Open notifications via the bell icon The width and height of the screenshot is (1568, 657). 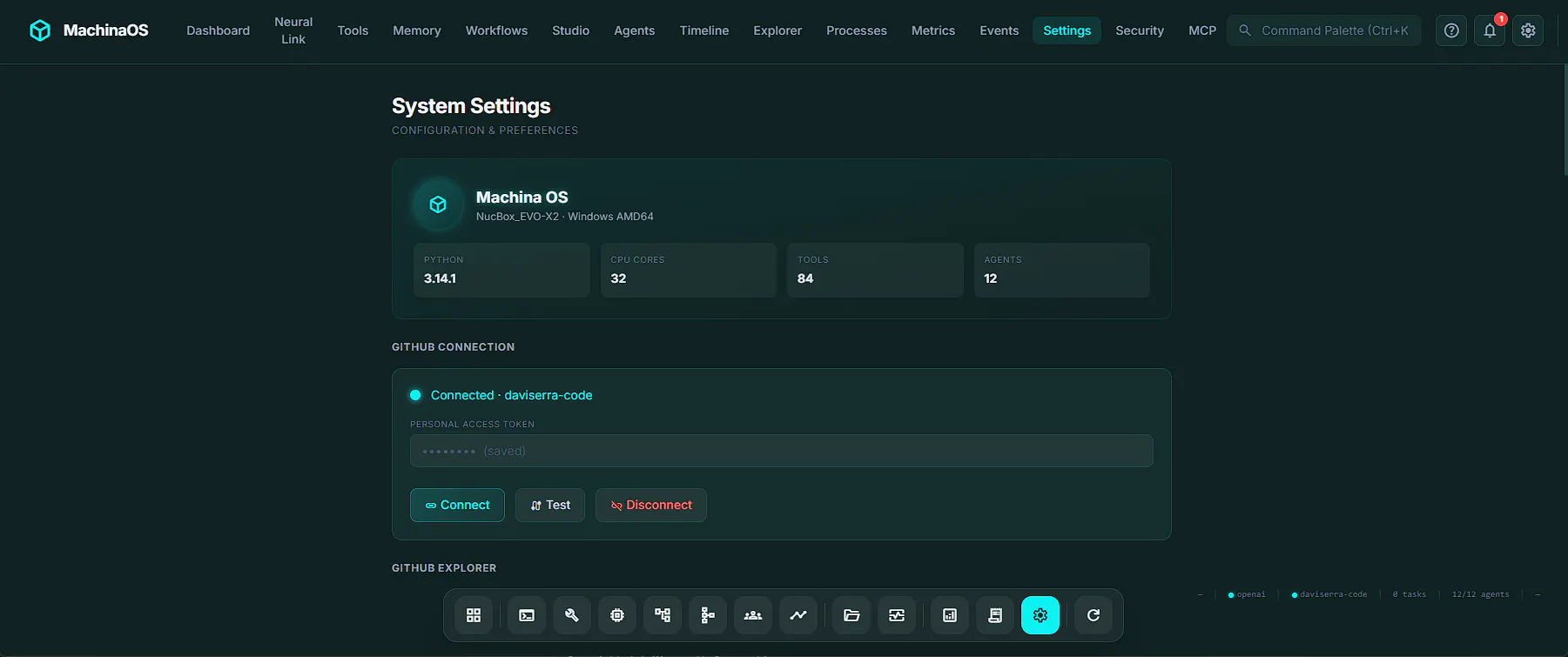[1490, 30]
